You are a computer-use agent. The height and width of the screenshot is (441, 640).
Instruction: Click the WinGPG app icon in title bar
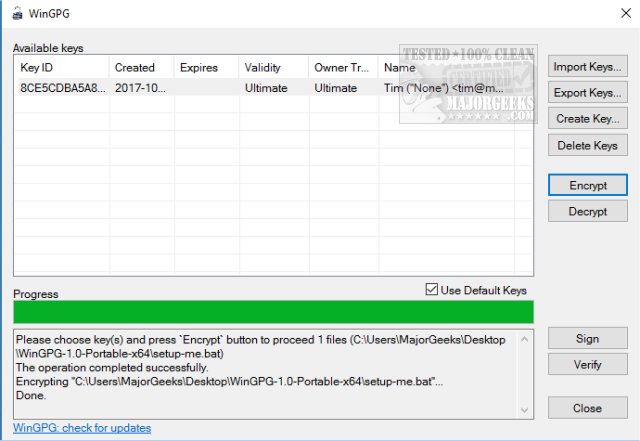coord(17,13)
